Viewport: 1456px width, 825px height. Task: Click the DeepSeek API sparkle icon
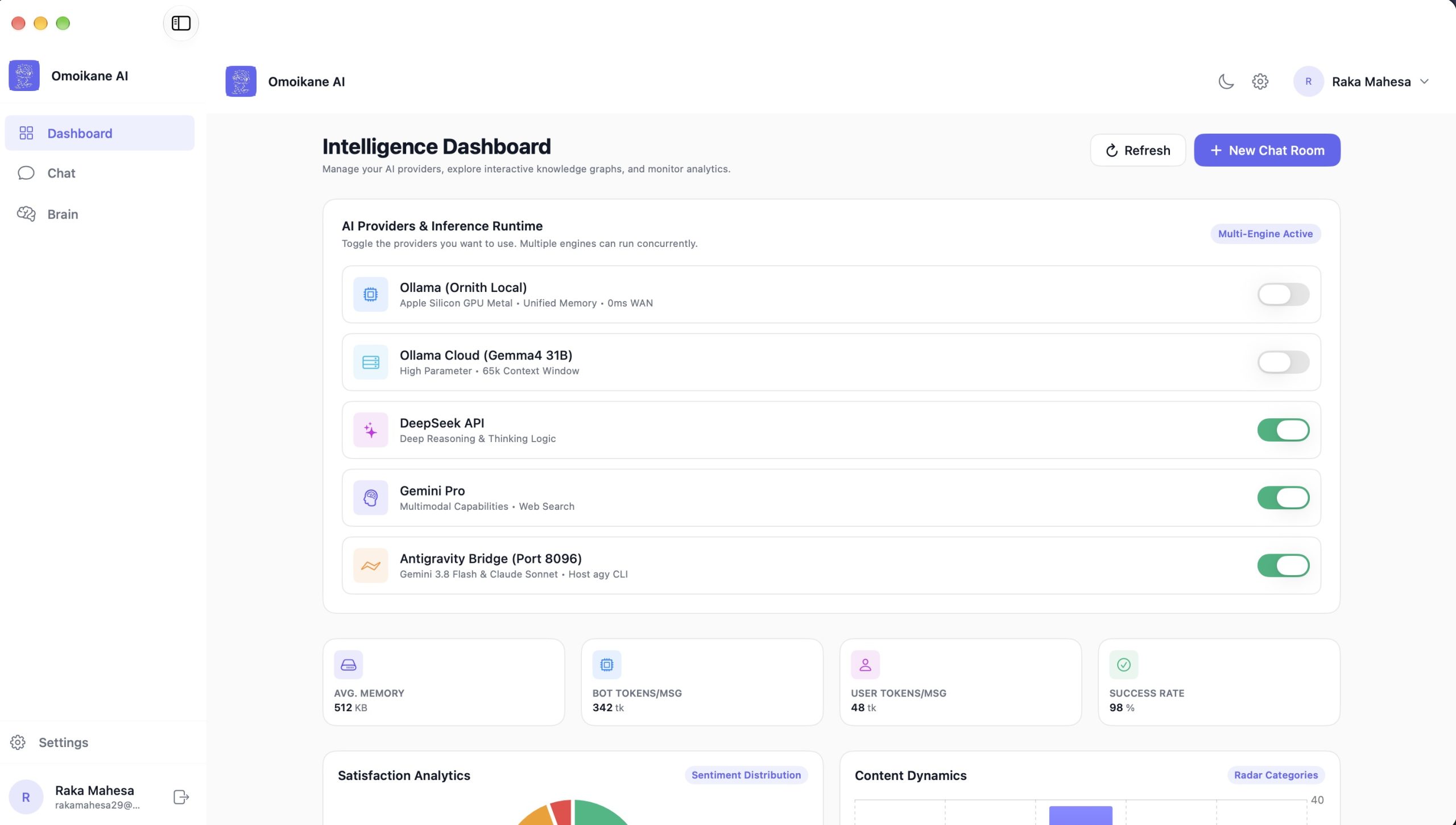click(371, 430)
